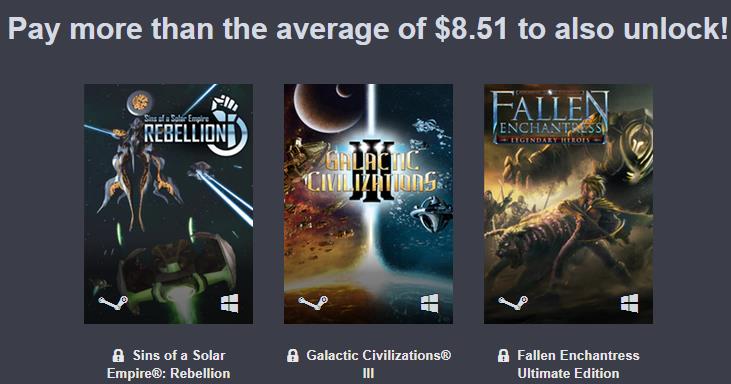
Task: Click the Windows icon on Galactic Civilizations III cover
Action: click(x=429, y=303)
